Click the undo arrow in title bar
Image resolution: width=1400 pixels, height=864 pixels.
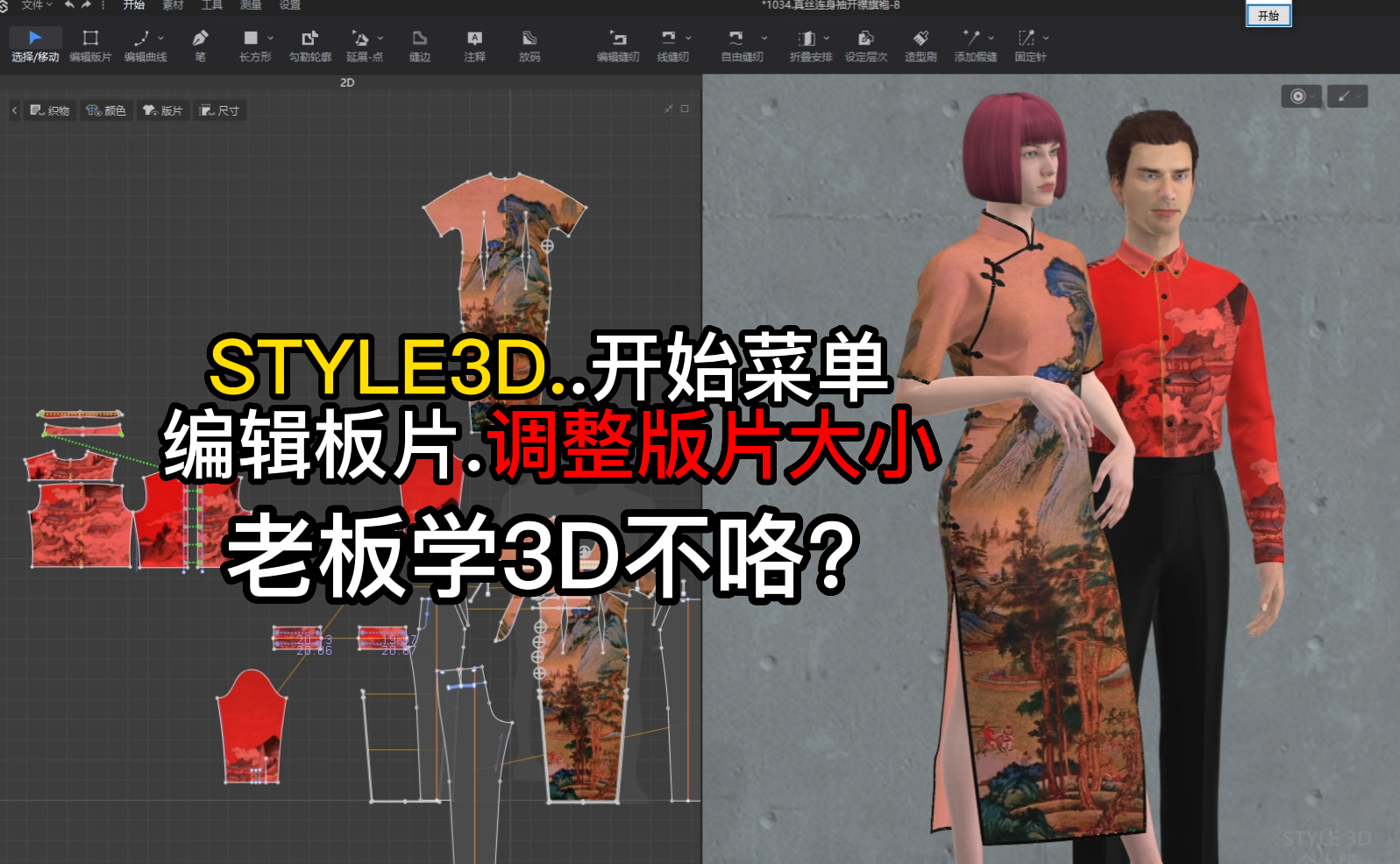pyautogui.click(x=69, y=5)
